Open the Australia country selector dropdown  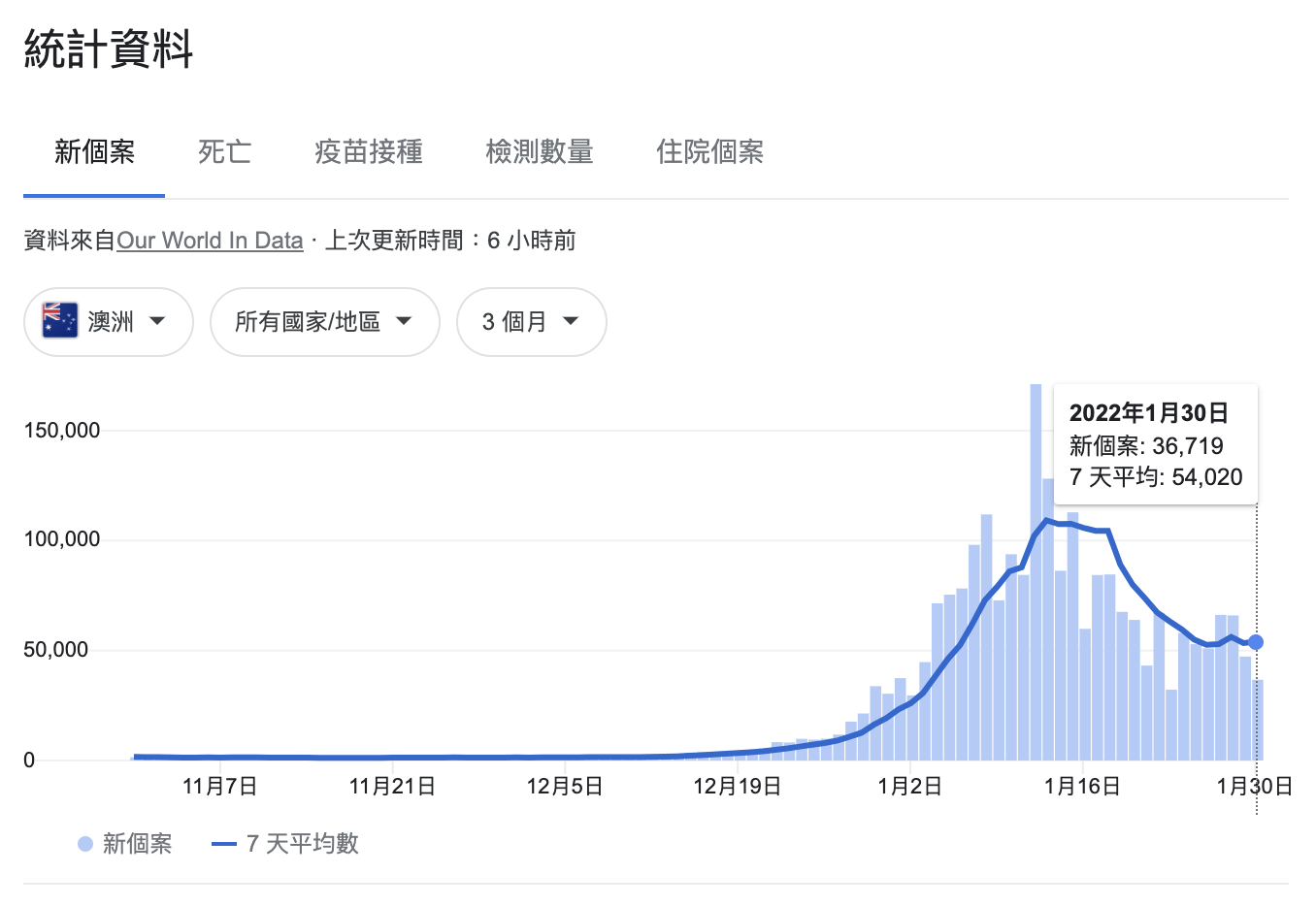coord(108,322)
